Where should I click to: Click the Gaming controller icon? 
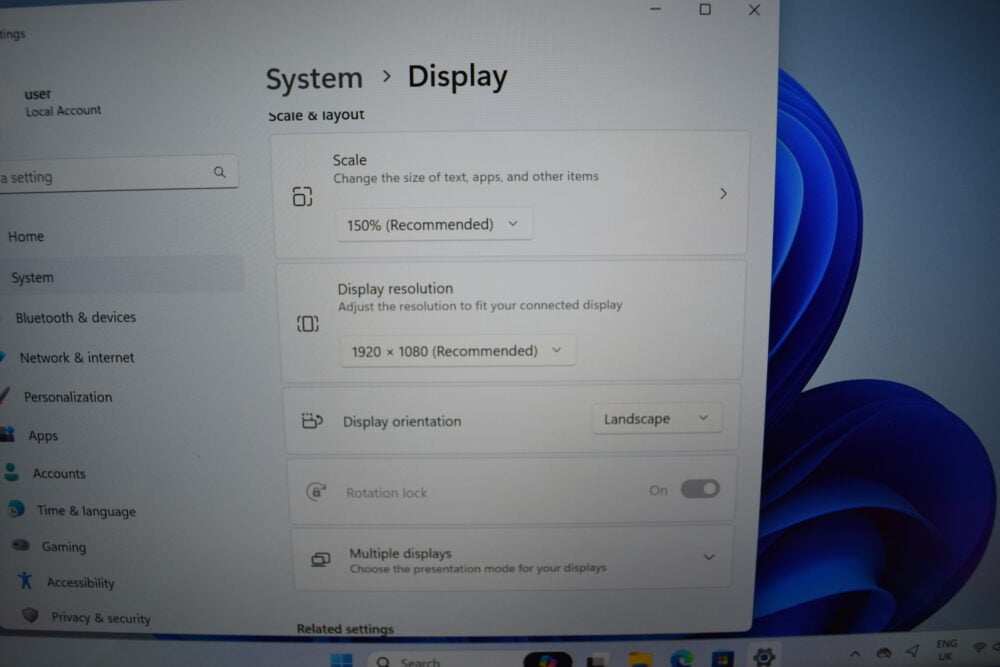[x=21, y=545]
